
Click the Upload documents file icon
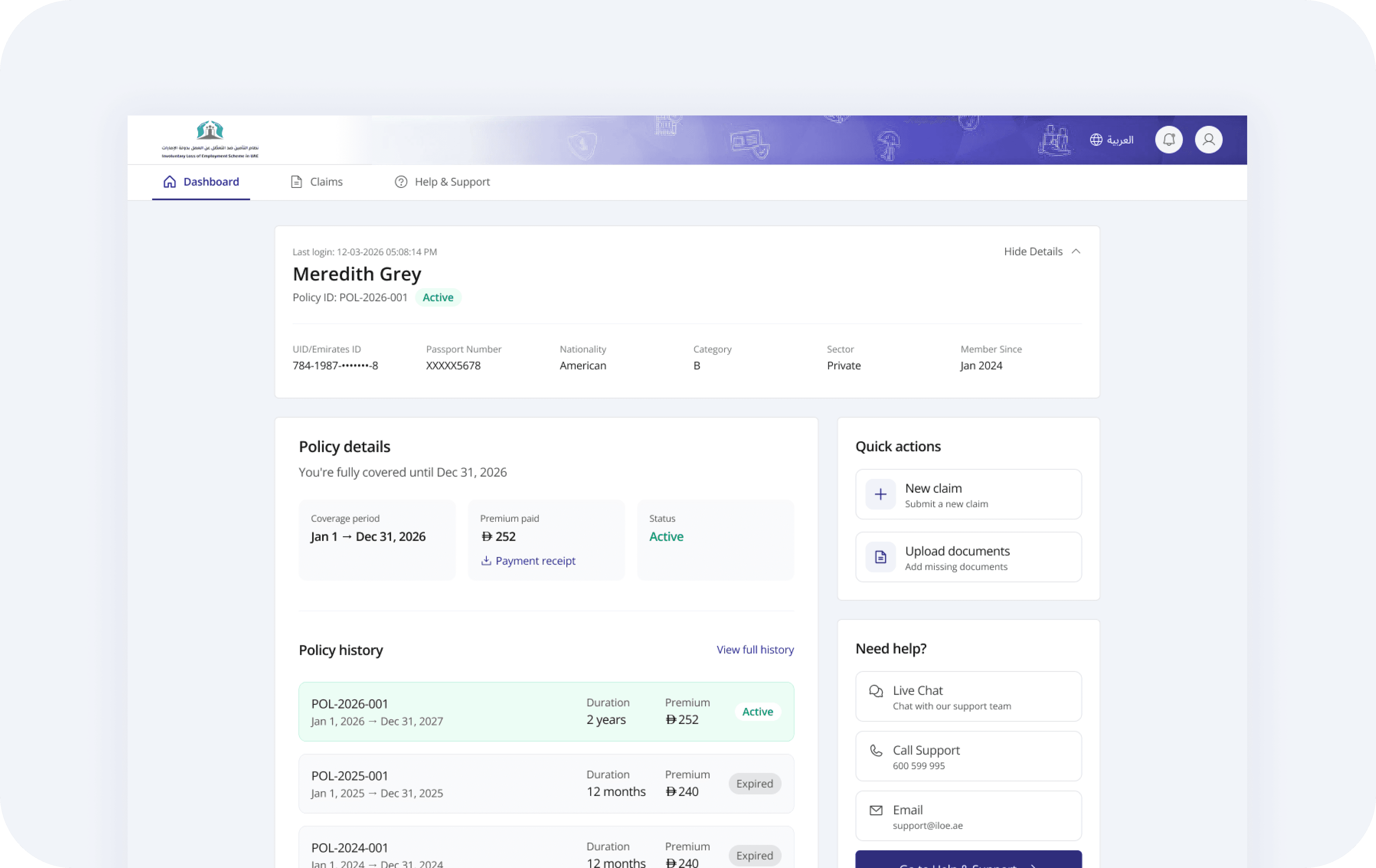click(880, 557)
